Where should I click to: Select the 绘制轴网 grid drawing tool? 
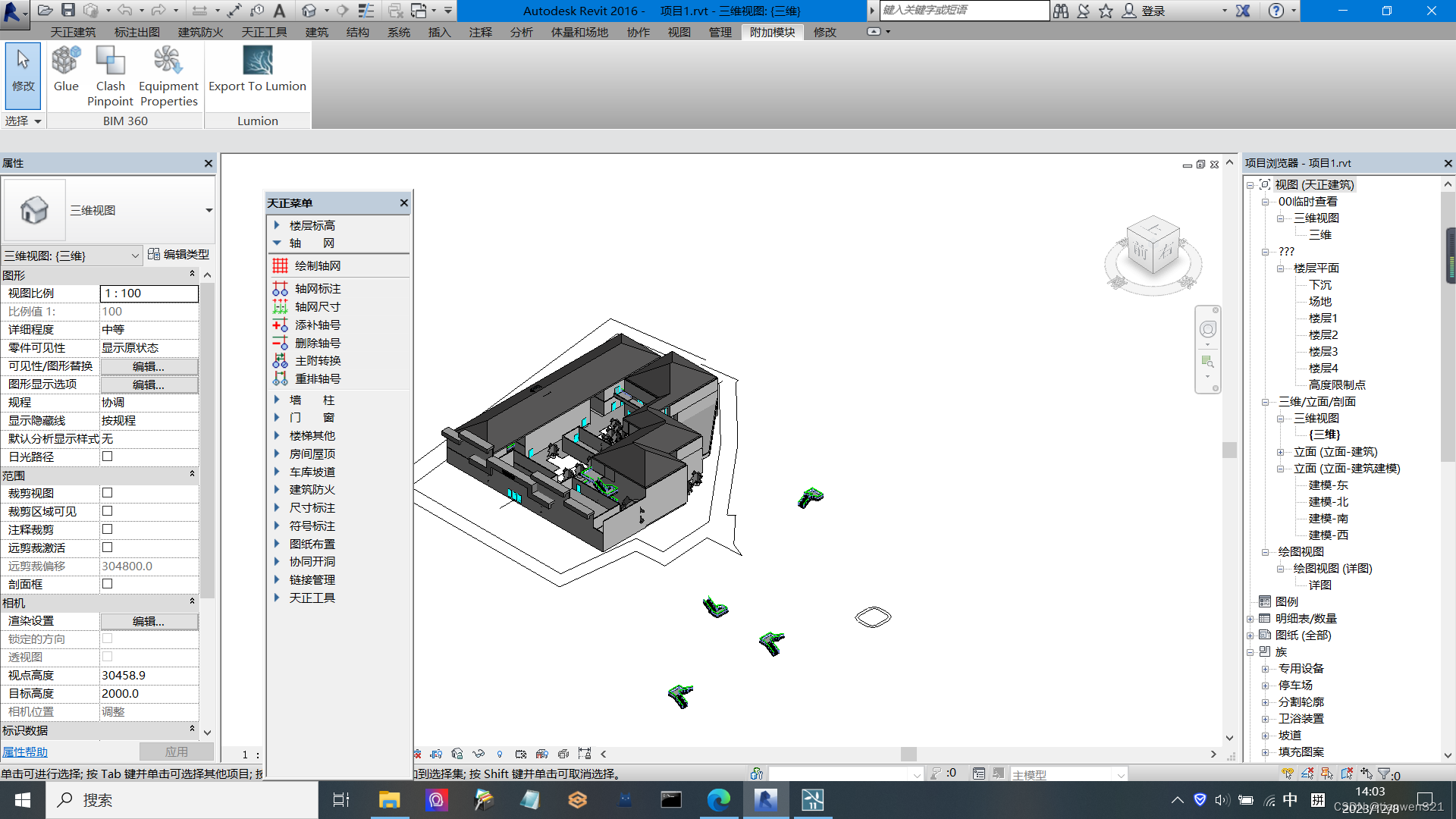[317, 265]
